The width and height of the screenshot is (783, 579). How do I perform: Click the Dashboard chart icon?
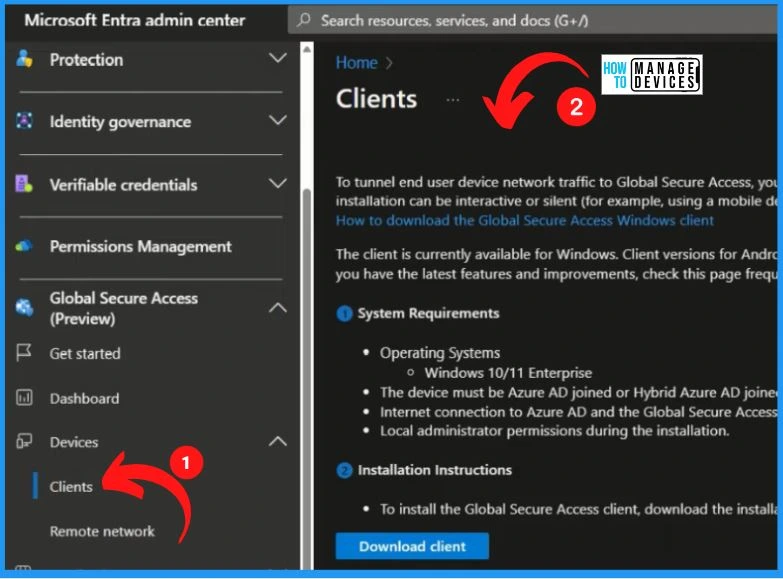tap(24, 398)
